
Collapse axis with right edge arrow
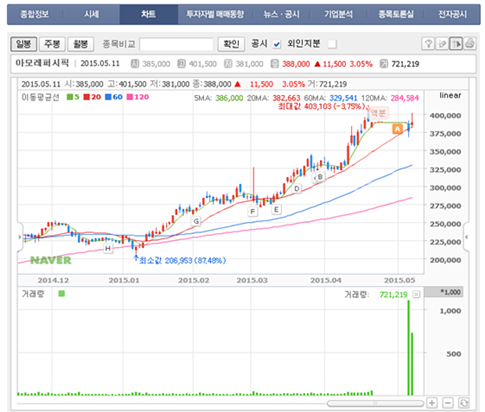pos(466,237)
